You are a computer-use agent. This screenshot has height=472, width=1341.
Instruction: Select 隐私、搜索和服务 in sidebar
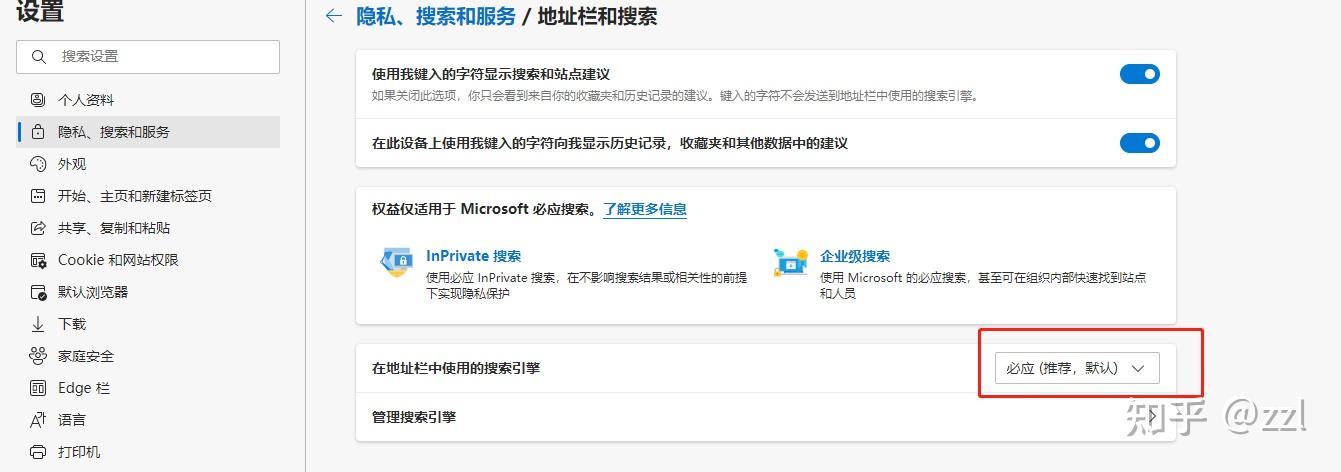tap(148, 132)
